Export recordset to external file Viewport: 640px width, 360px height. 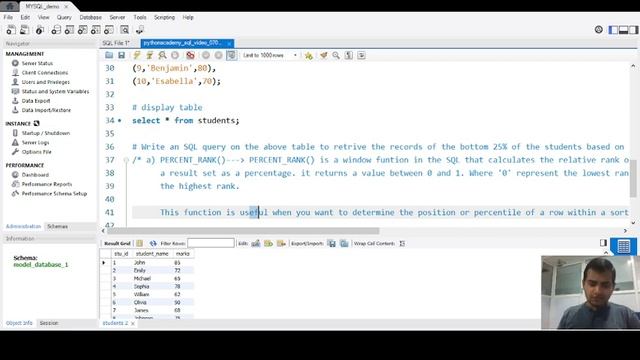pyautogui.click(x=332, y=243)
